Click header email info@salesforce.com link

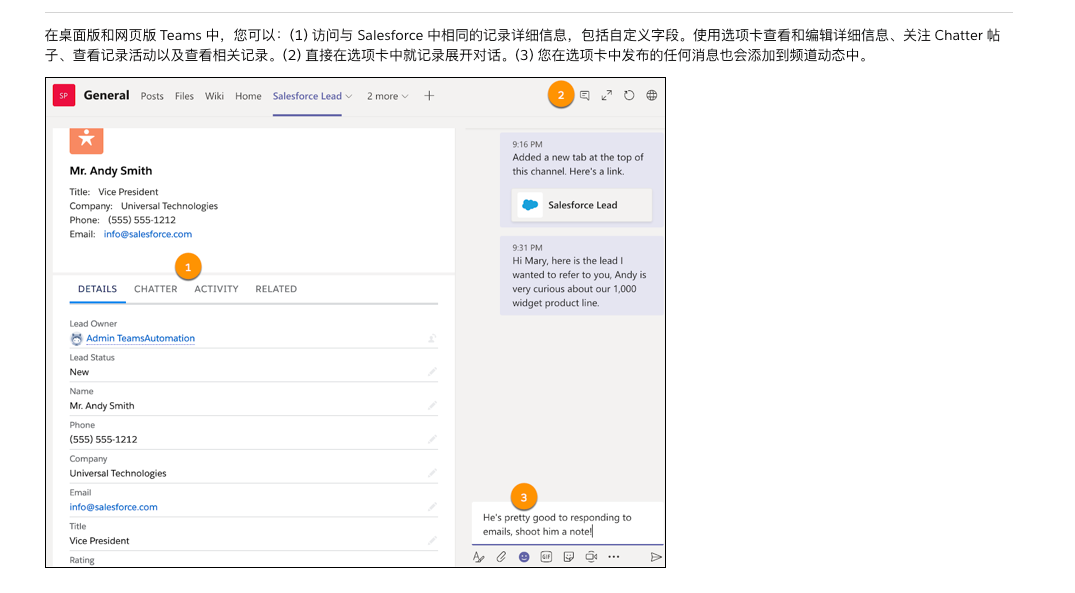(x=148, y=234)
